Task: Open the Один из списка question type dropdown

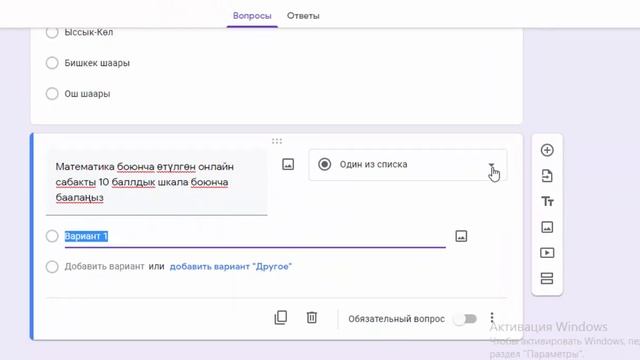Action: coord(408,164)
